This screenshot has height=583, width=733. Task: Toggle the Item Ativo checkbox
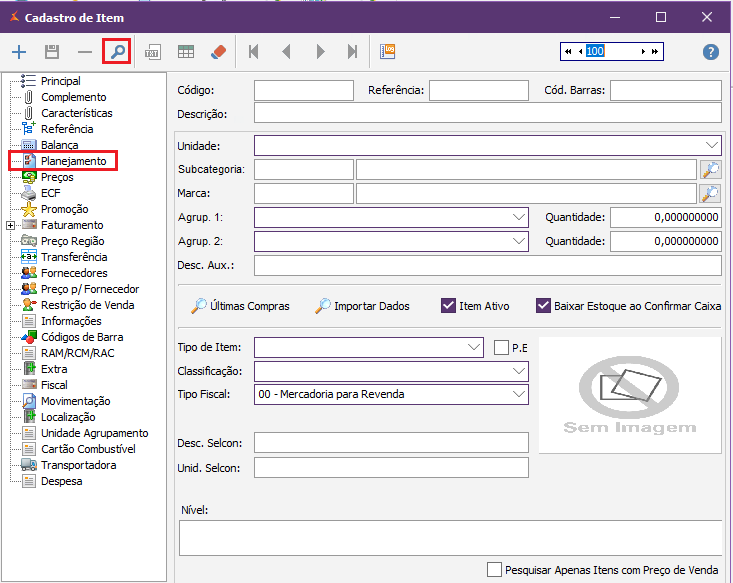click(448, 306)
